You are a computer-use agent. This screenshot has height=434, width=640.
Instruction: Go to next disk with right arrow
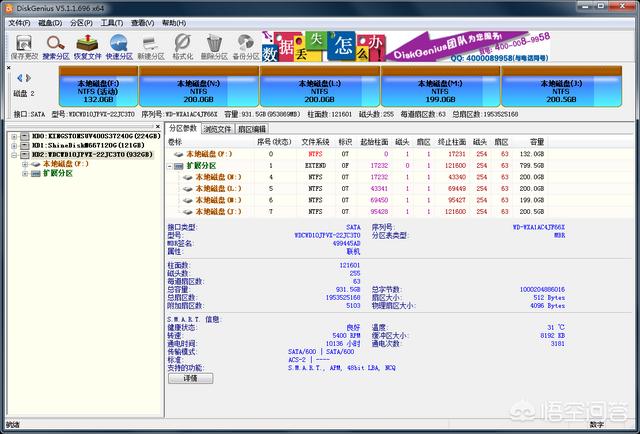28,78
